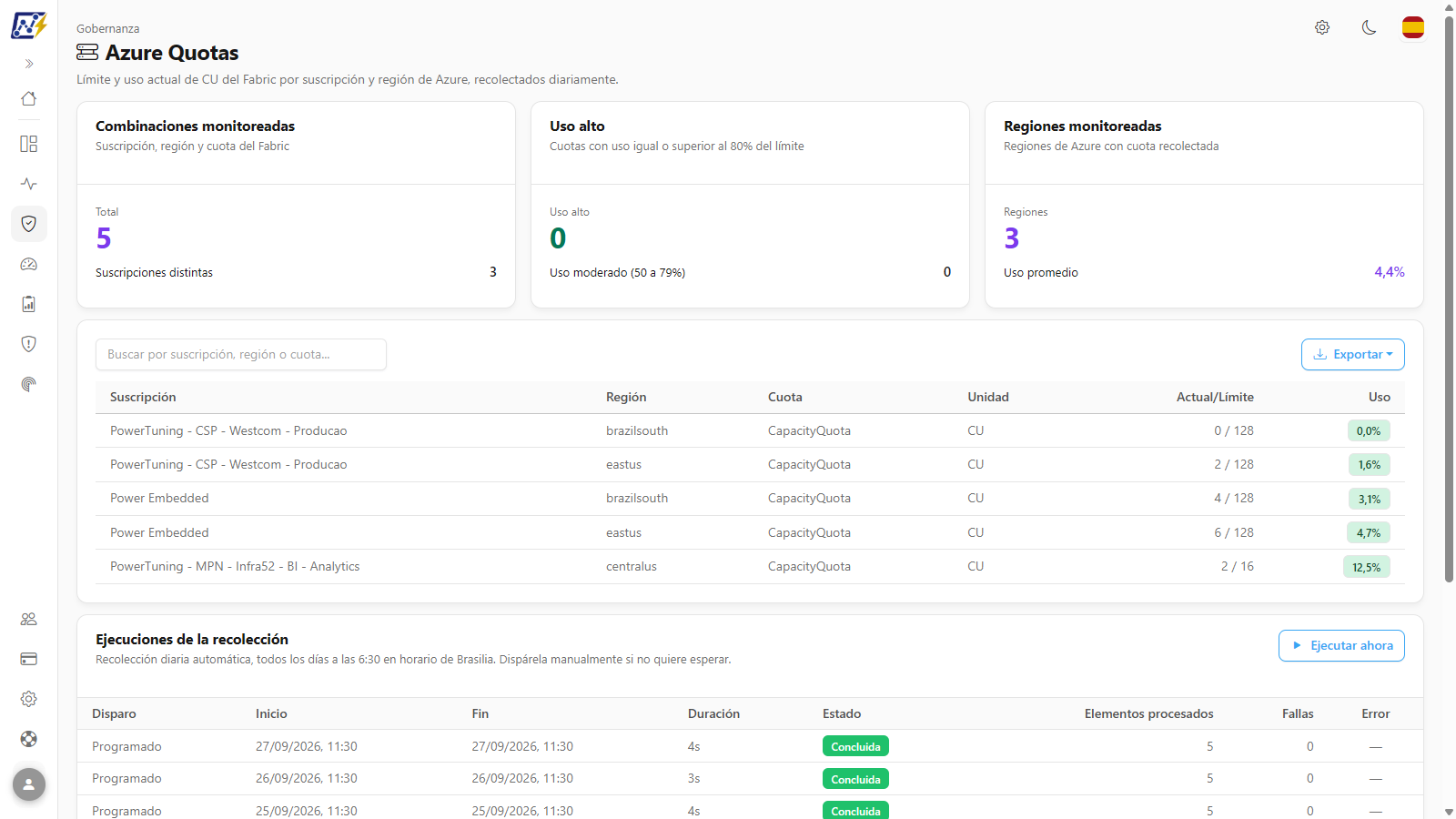Click the search by subscription input field
This screenshot has height=819, width=1456.
[241, 355]
